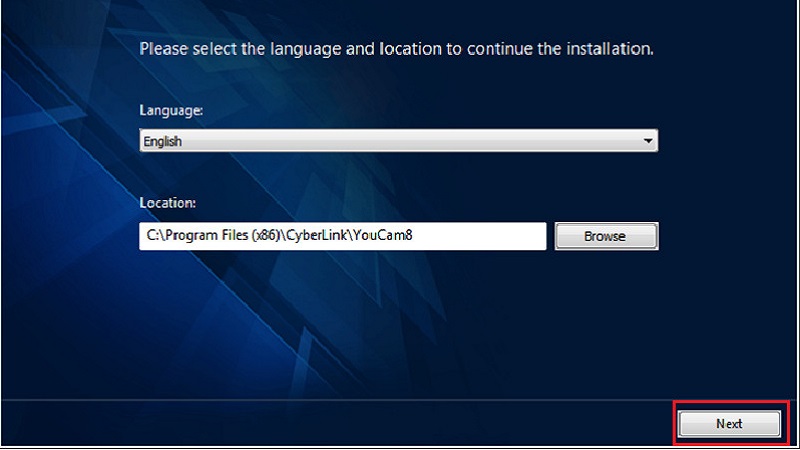
Task: Click the word "installation" in the heading
Action: point(611,48)
